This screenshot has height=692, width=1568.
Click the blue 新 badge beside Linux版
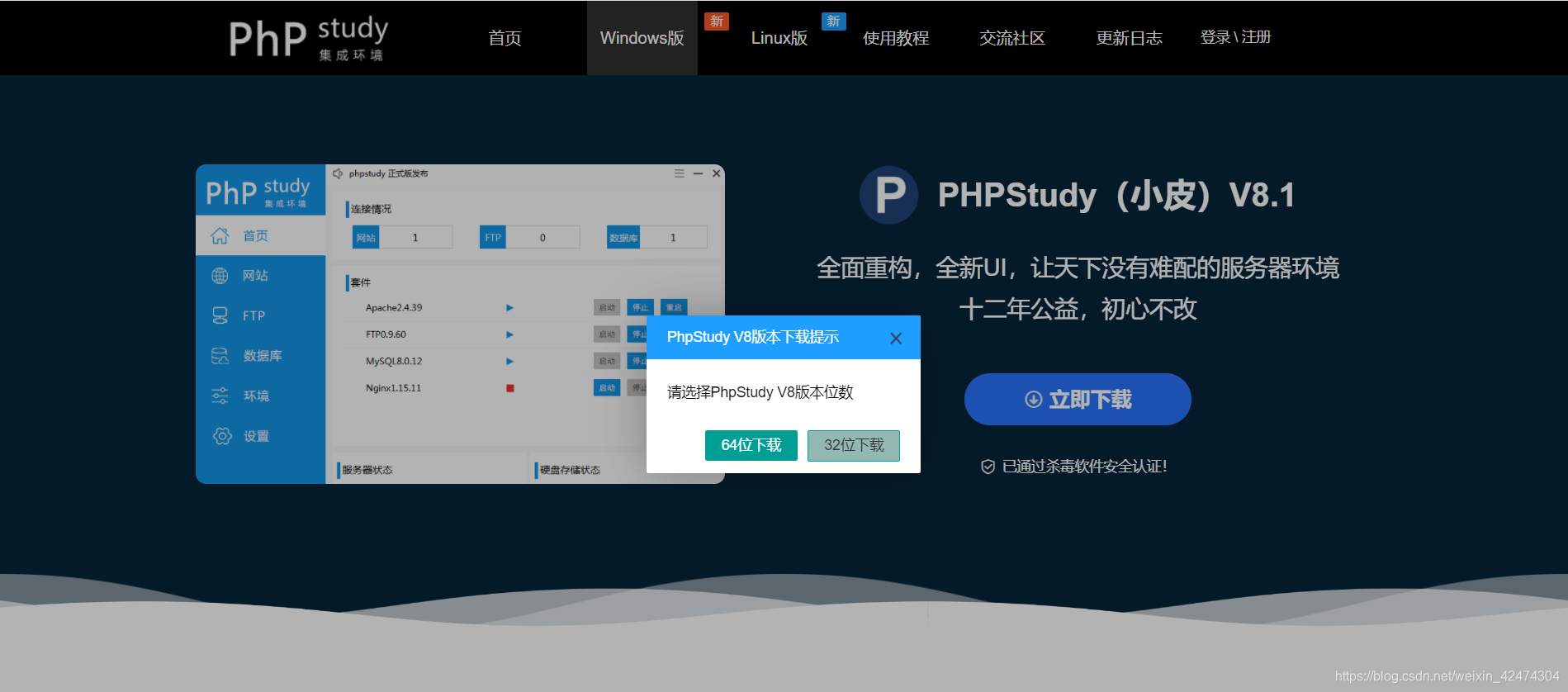(833, 21)
